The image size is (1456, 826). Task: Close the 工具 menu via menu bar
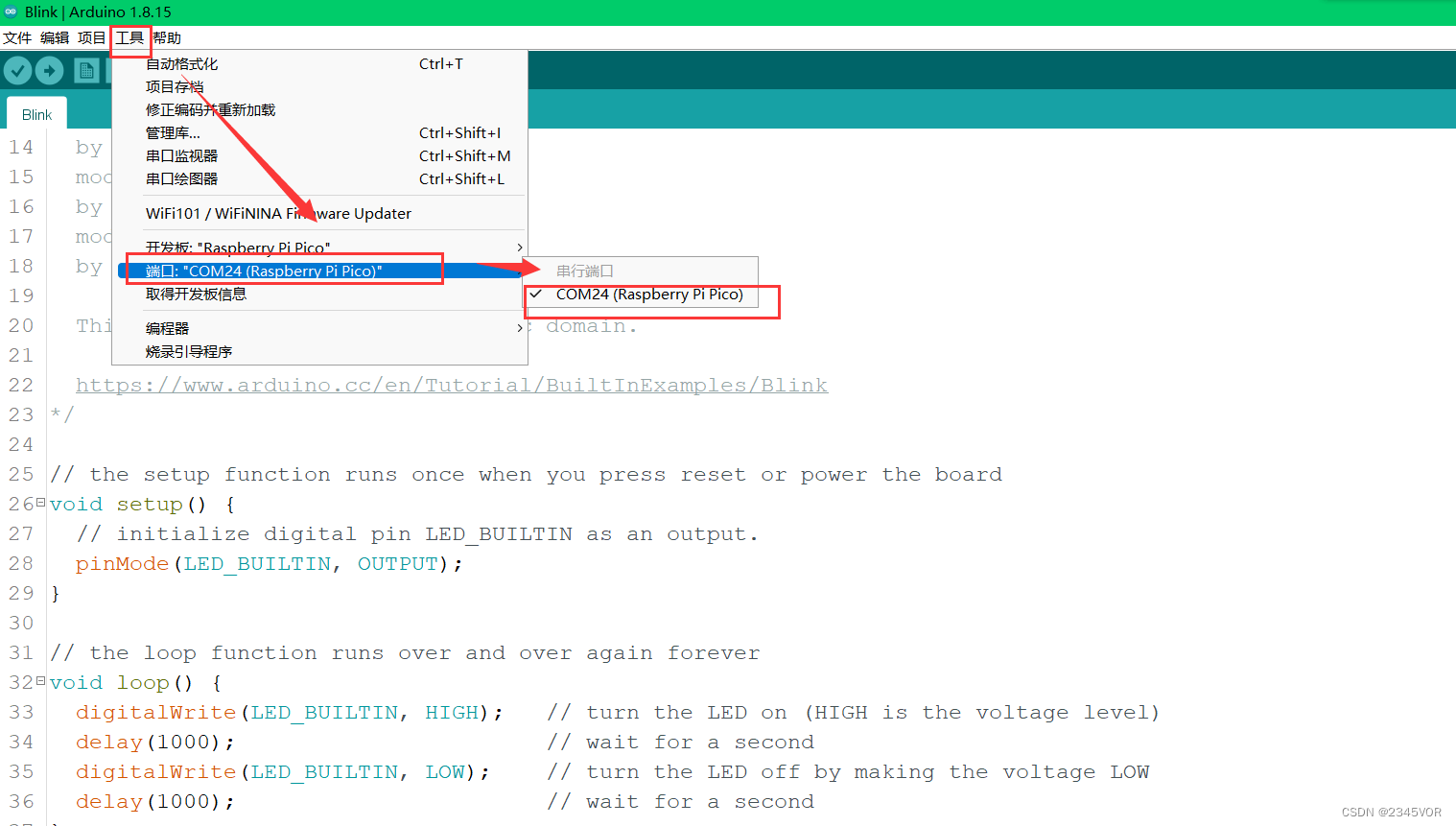pos(129,37)
